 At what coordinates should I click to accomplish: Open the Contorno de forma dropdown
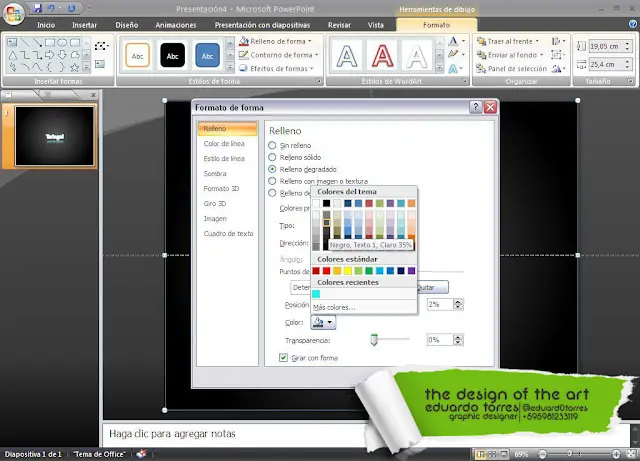pyautogui.click(x=276, y=54)
